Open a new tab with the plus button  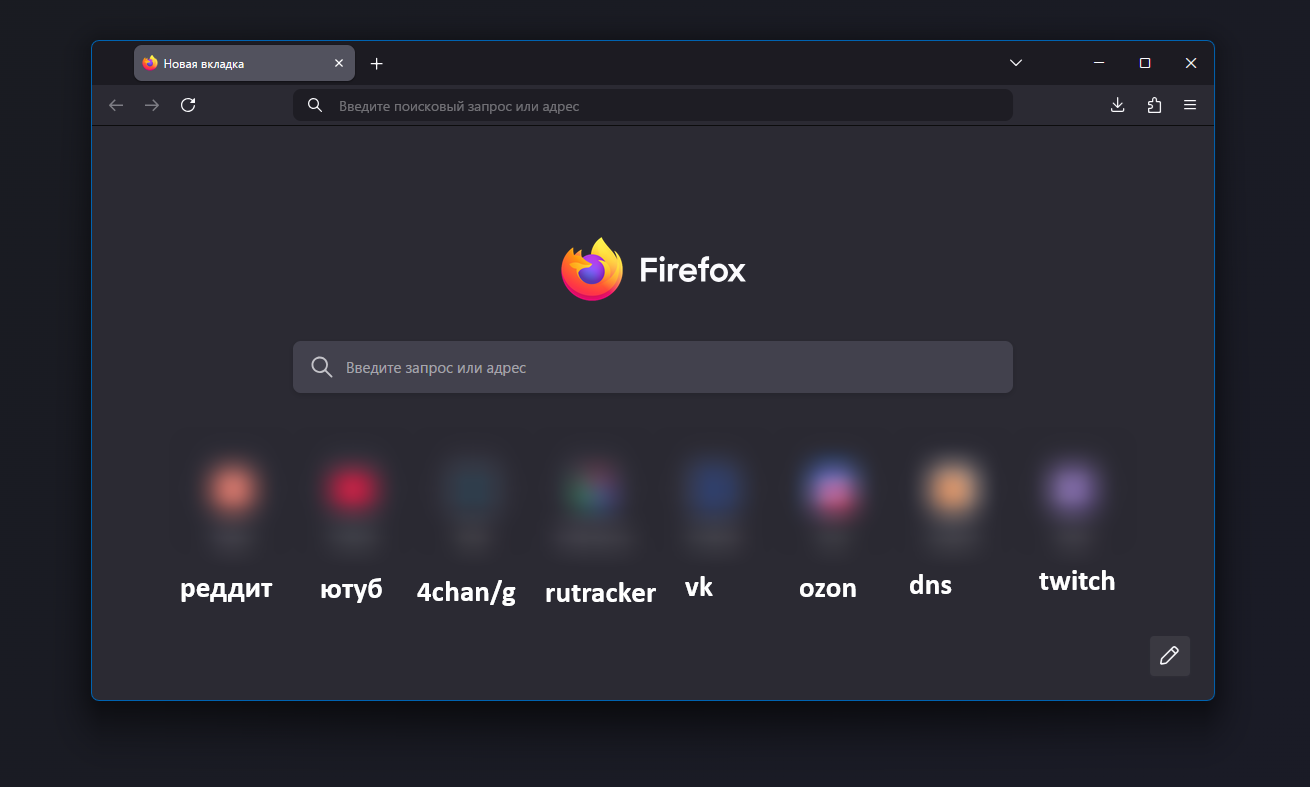click(376, 63)
